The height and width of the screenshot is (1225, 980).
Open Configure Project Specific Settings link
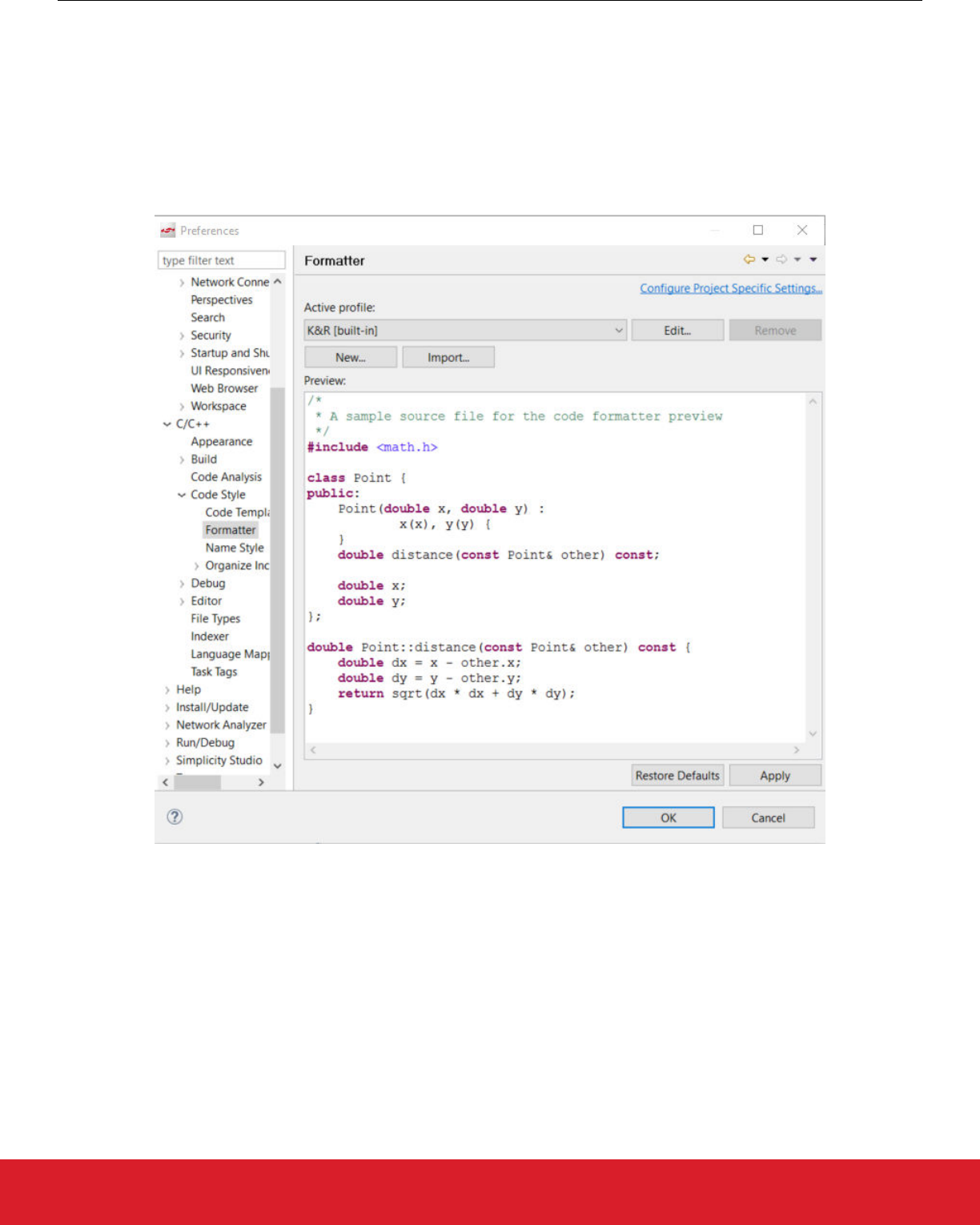(x=731, y=288)
